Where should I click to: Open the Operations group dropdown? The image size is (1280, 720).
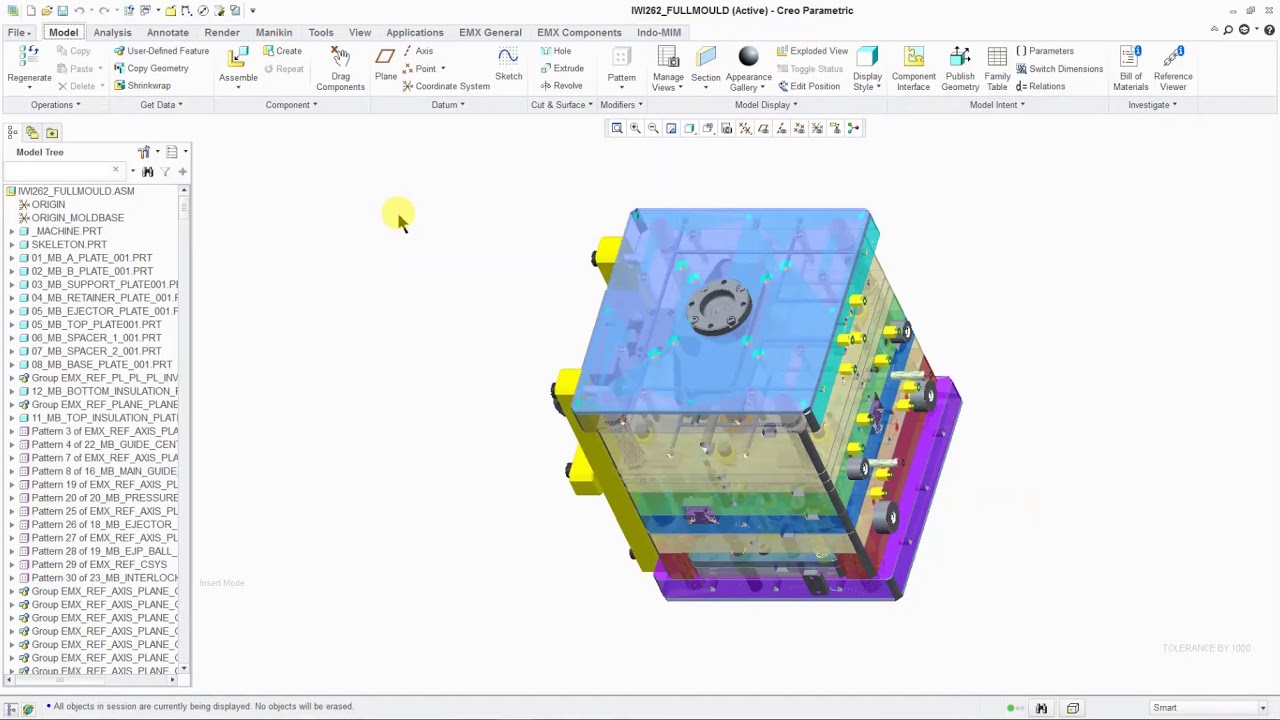55,105
